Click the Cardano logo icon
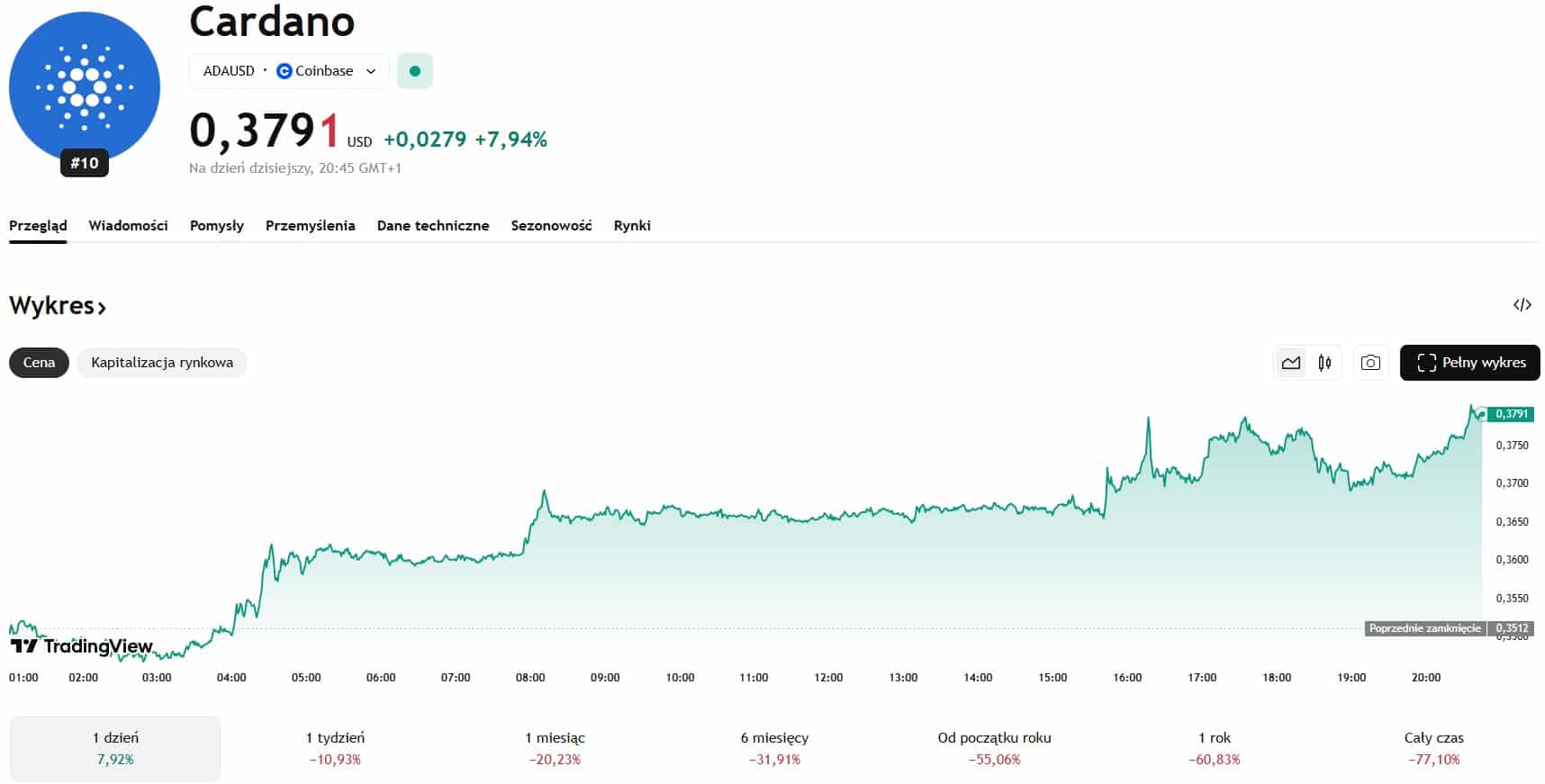 click(x=84, y=86)
